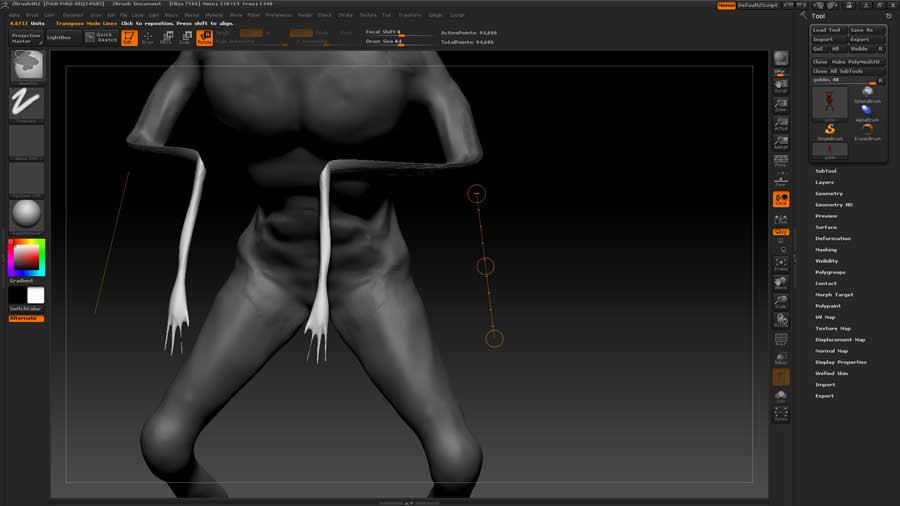
Task: Select the Zoom canvas icon
Action: point(781,105)
